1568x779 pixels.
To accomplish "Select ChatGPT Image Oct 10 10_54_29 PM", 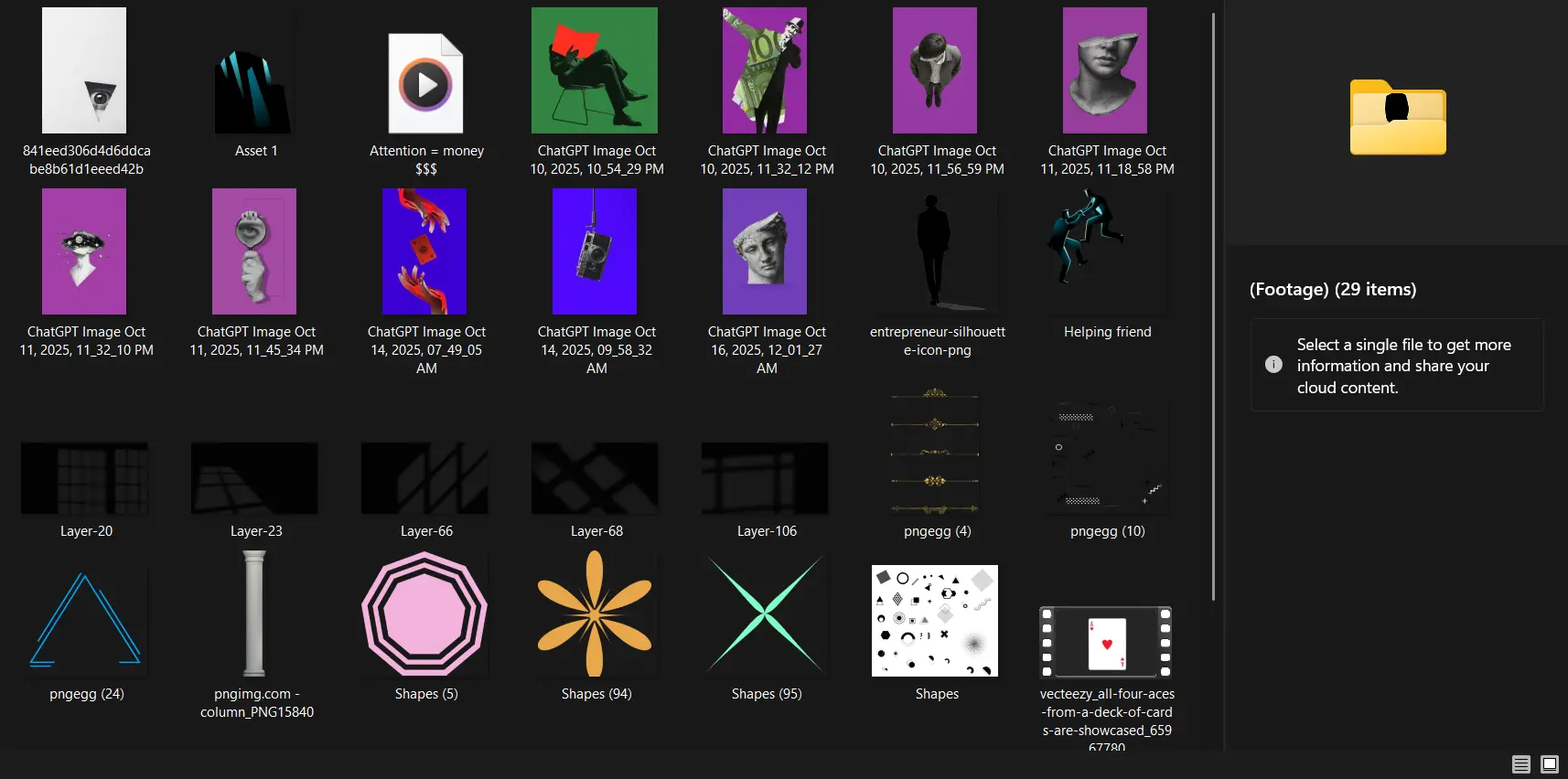I will 595,71.
